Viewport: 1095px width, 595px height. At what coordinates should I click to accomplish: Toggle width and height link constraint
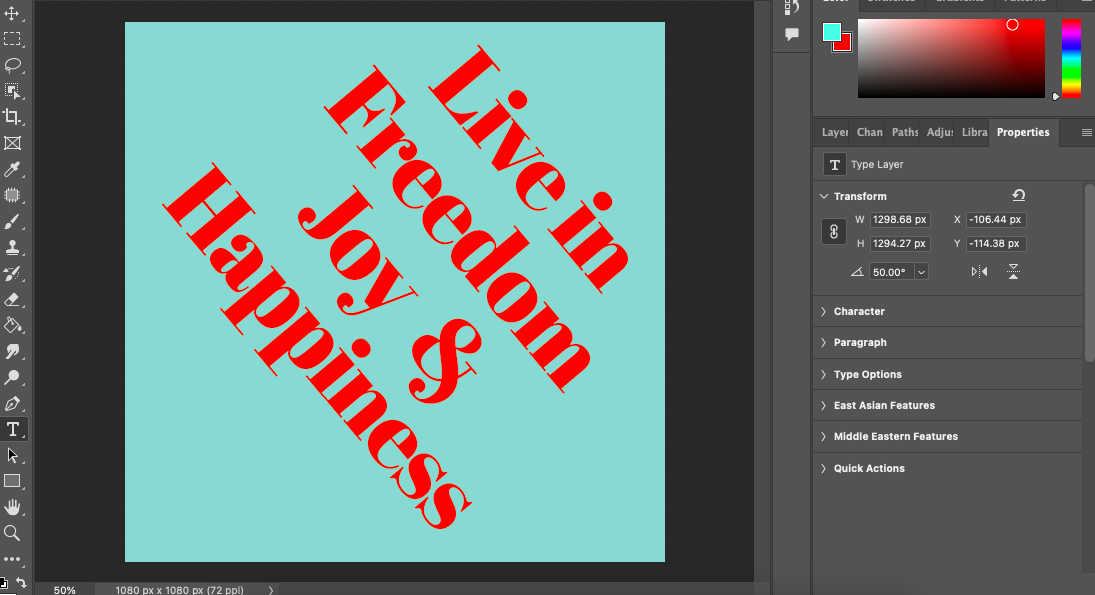[833, 232]
